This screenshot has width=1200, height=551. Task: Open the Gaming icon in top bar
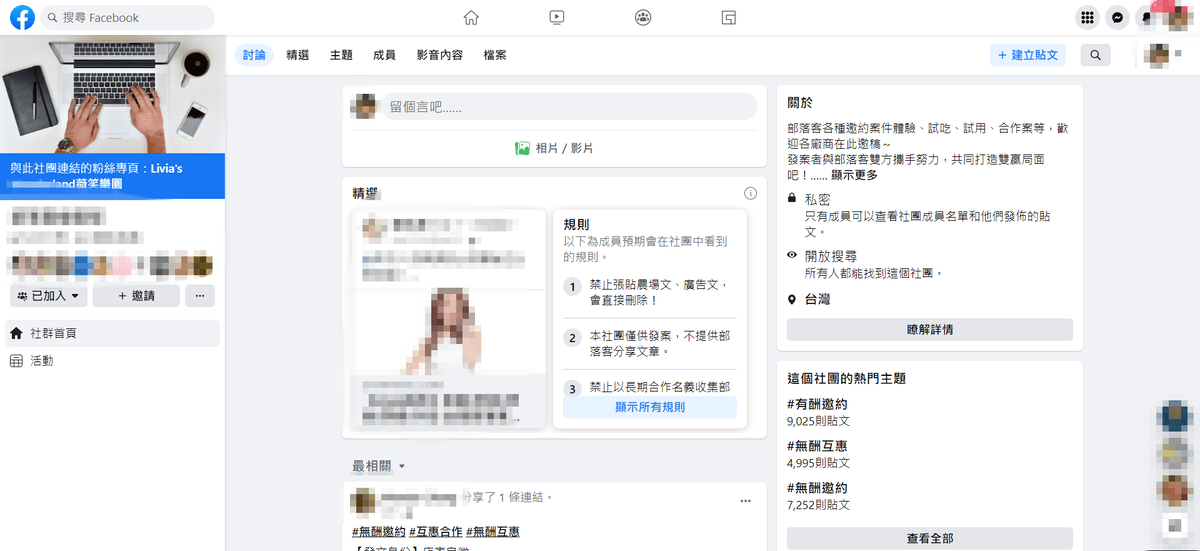click(x=729, y=17)
